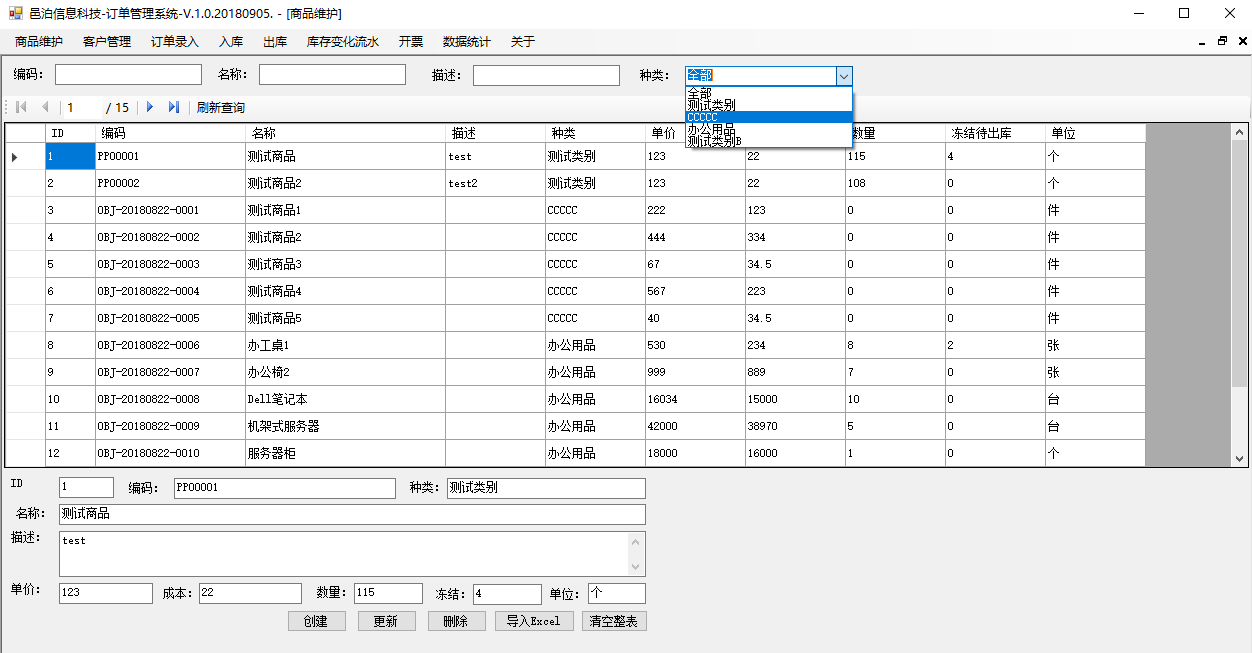The height and width of the screenshot is (653, 1252).
Task: Select the 办工桌1 name cell
Action: pos(345,345)
